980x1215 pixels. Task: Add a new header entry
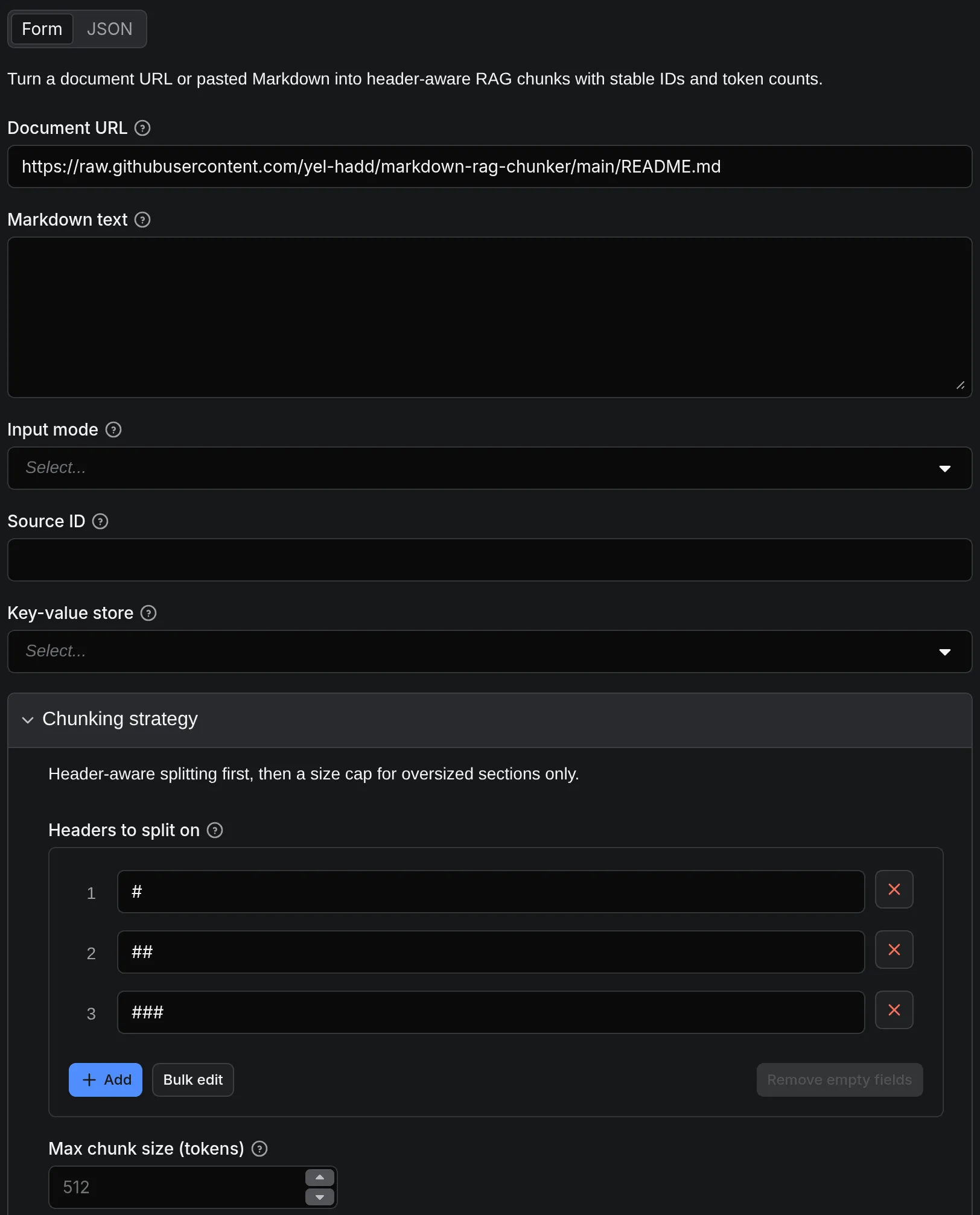pos(106,1080)
